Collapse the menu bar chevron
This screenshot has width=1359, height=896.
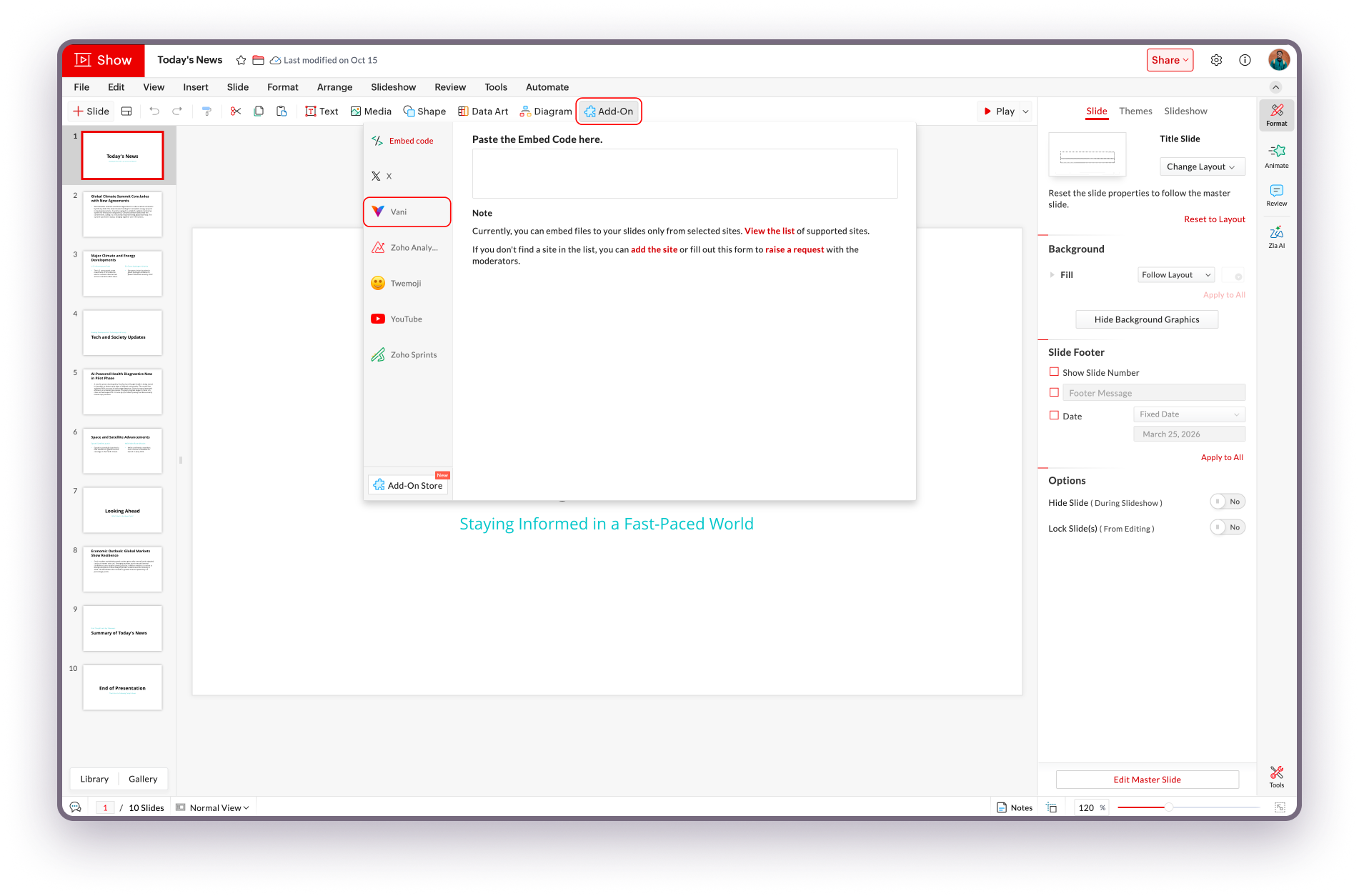pyautogui.click(x=1275, y=87)
